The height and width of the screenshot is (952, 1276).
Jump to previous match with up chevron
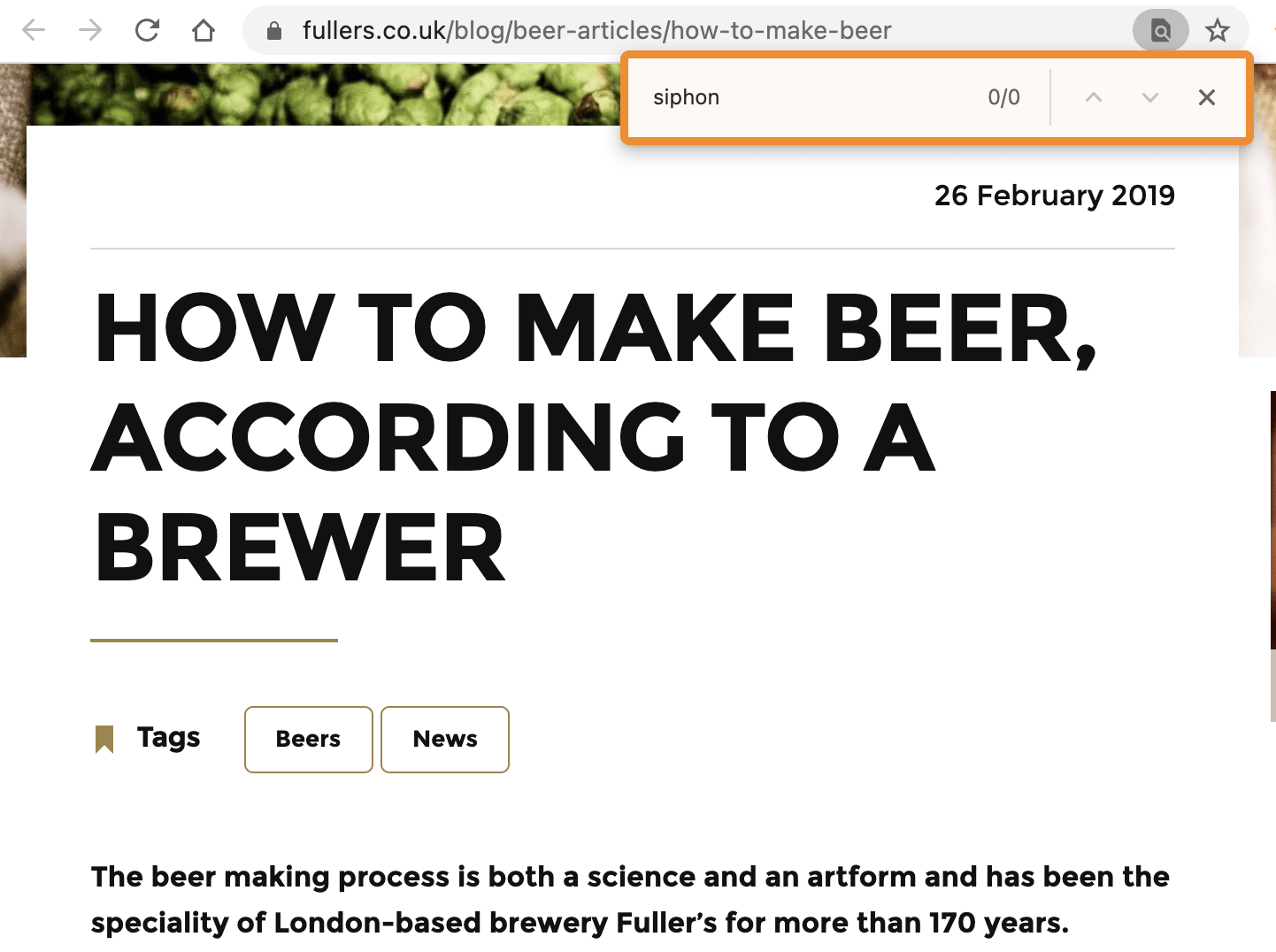[1094, 97]
